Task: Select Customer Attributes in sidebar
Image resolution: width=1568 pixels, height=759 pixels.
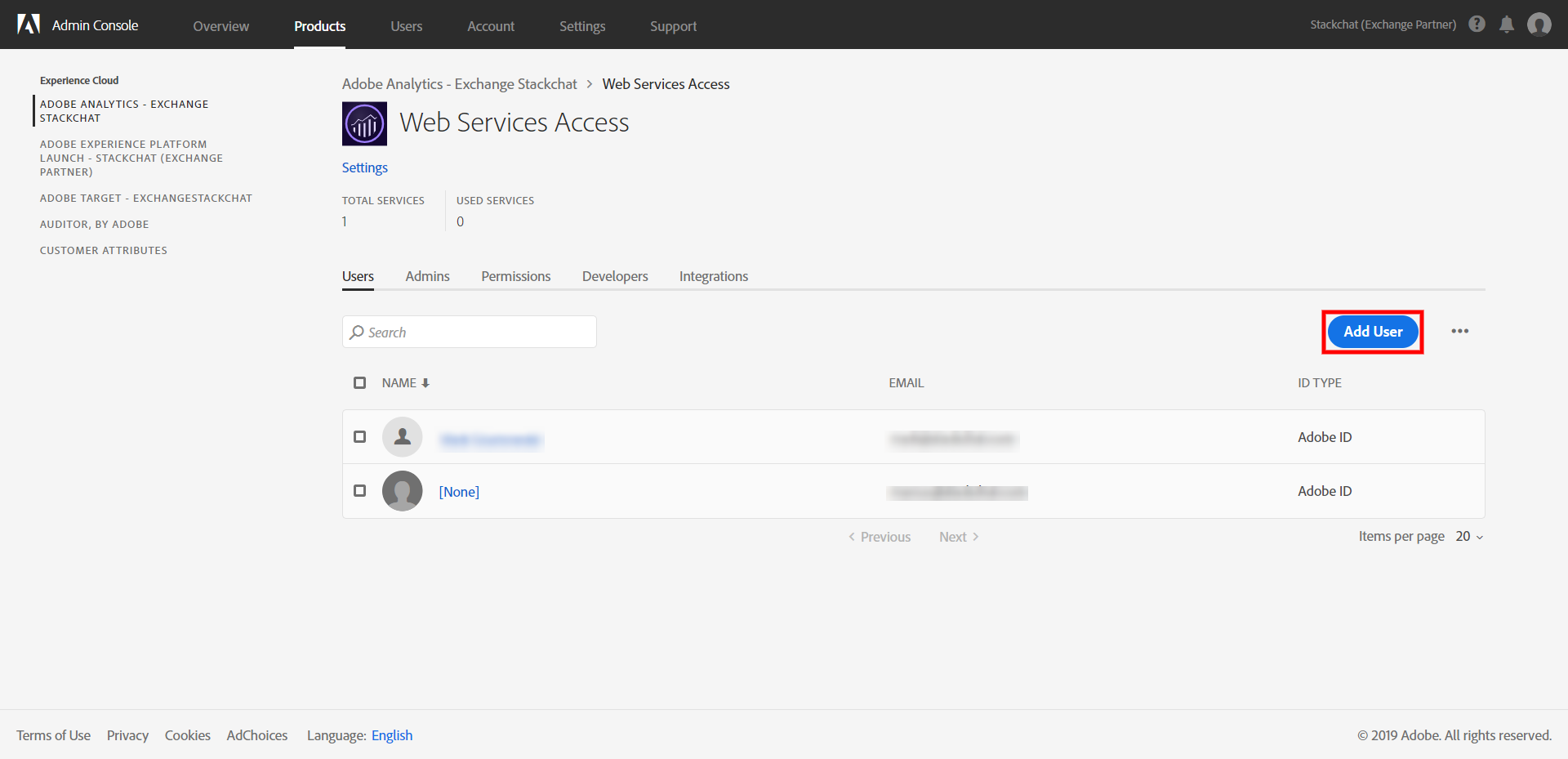Action: click(104, 251)
